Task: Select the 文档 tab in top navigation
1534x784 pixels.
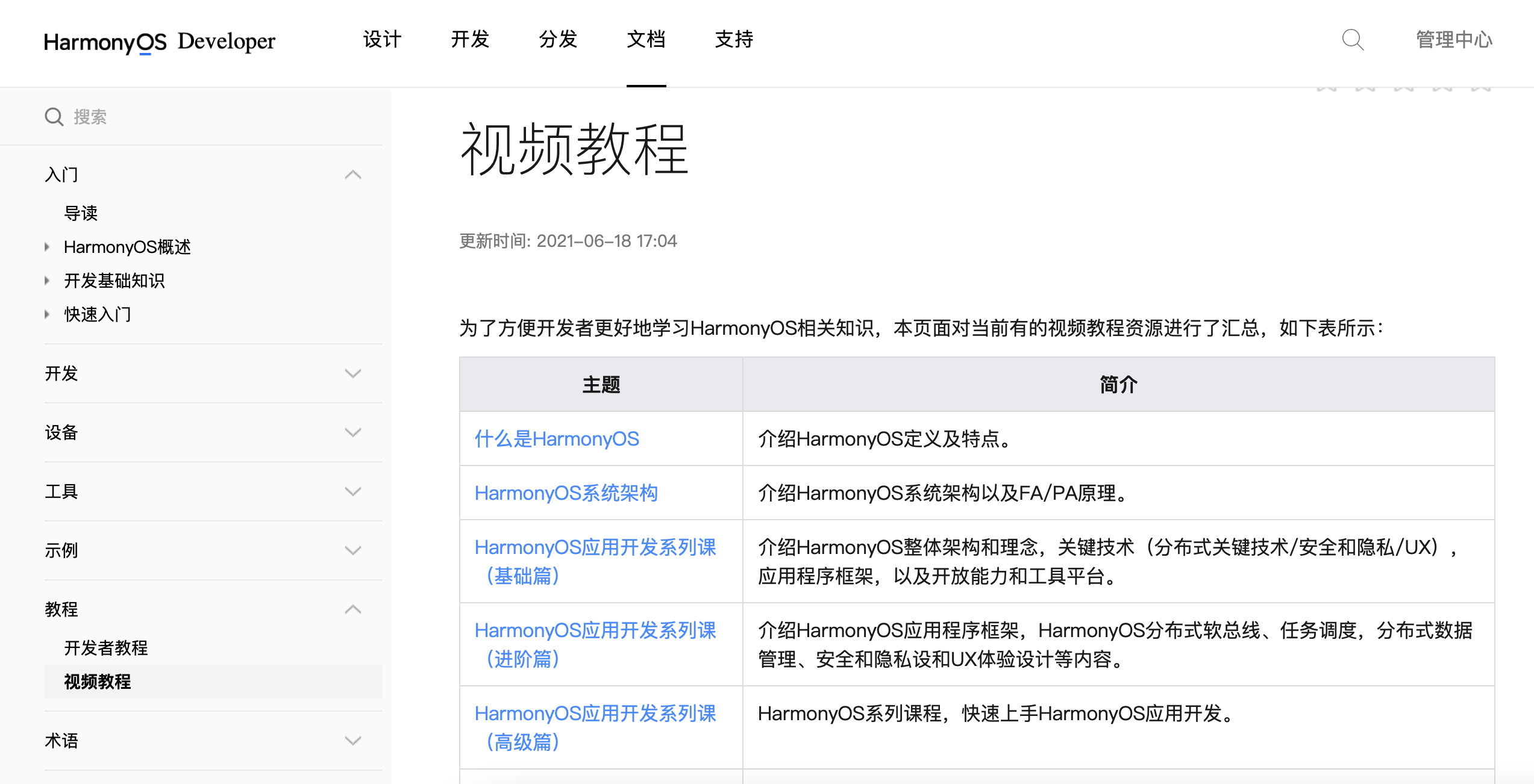Action: tap(646, 39)
